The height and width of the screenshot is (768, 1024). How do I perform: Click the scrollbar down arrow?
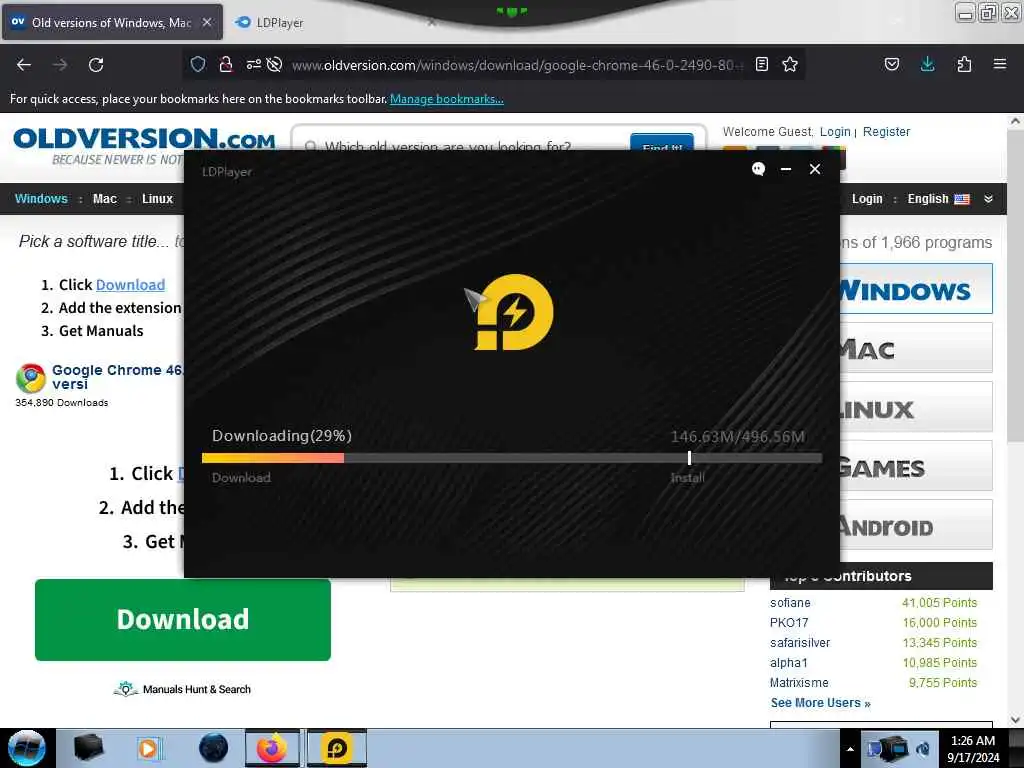pyautogui.click(x=1015, y=720)
